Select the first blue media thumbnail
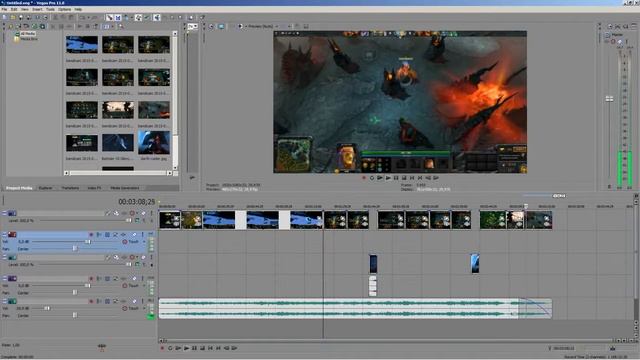This screenshot has width=640, height=360. pos(82,44)
